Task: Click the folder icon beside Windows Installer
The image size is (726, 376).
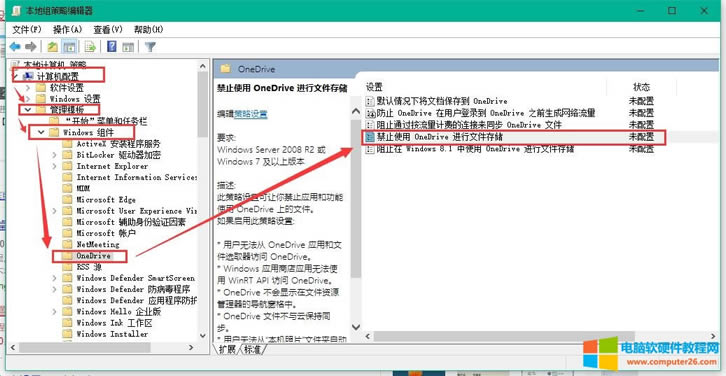Action: point(68,334)
